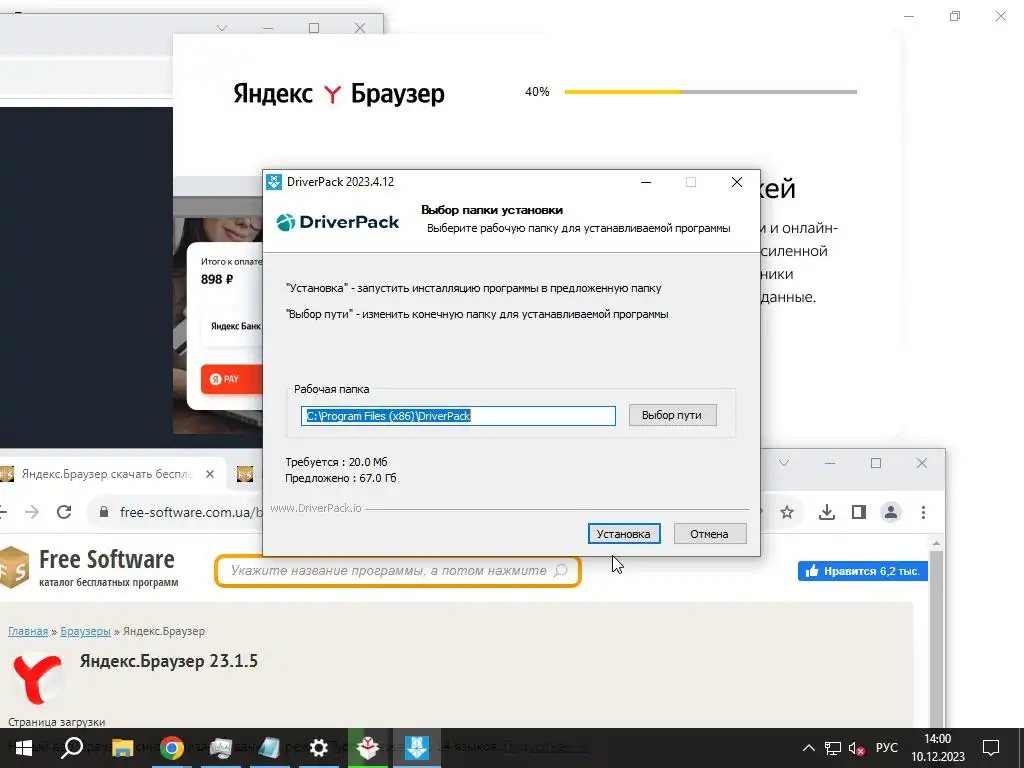Click the www.DriverPack.io text
1024x768 pixels.
tap(316, 508)
